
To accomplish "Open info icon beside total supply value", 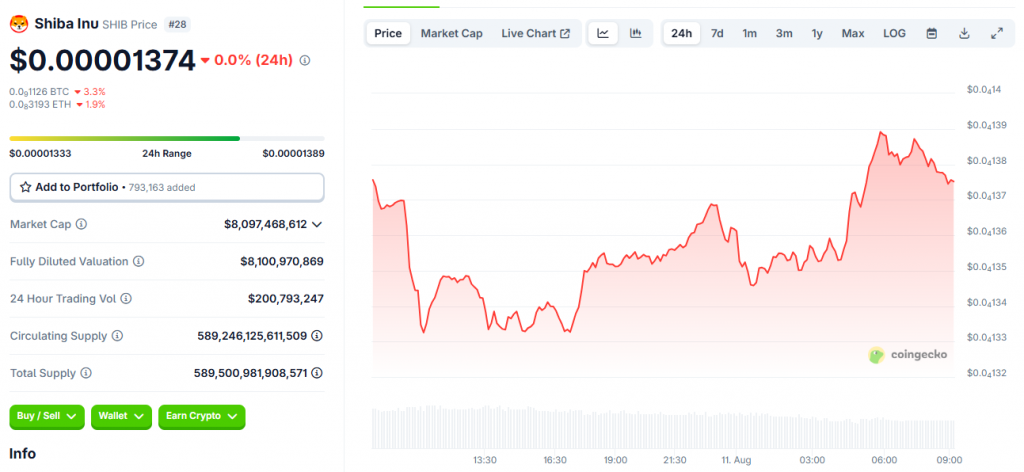I will [317, 373].
